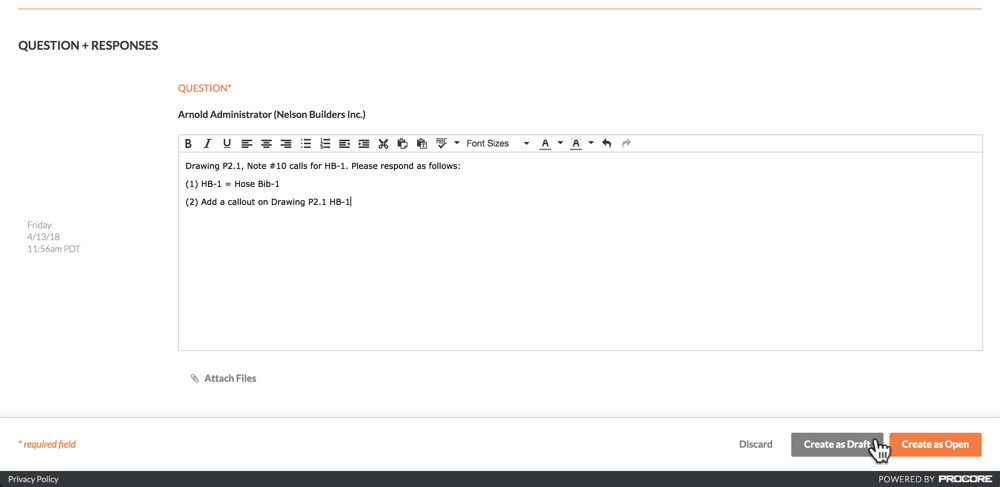Screen dimensions: 1000x487
Task: Open the Privacy Policy link
Action: 33,479
